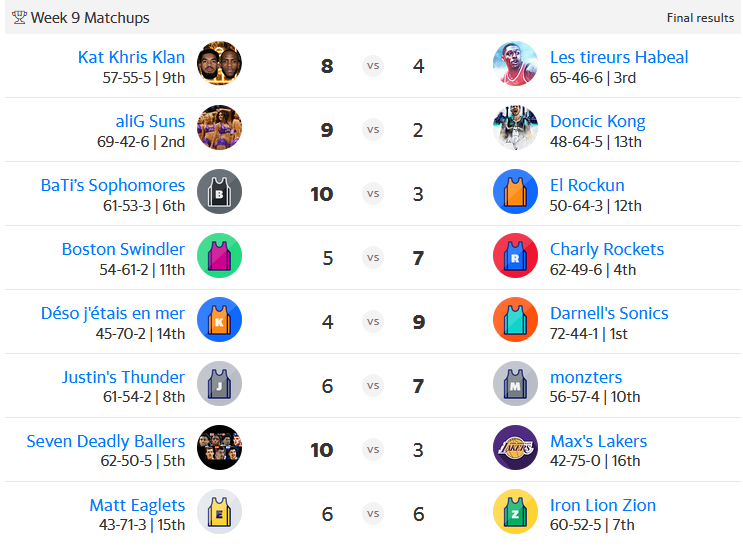Open aliG Suns cheerleaders avatar
The width and height of the screenshot is (743, 547).
tap(219, 128)
